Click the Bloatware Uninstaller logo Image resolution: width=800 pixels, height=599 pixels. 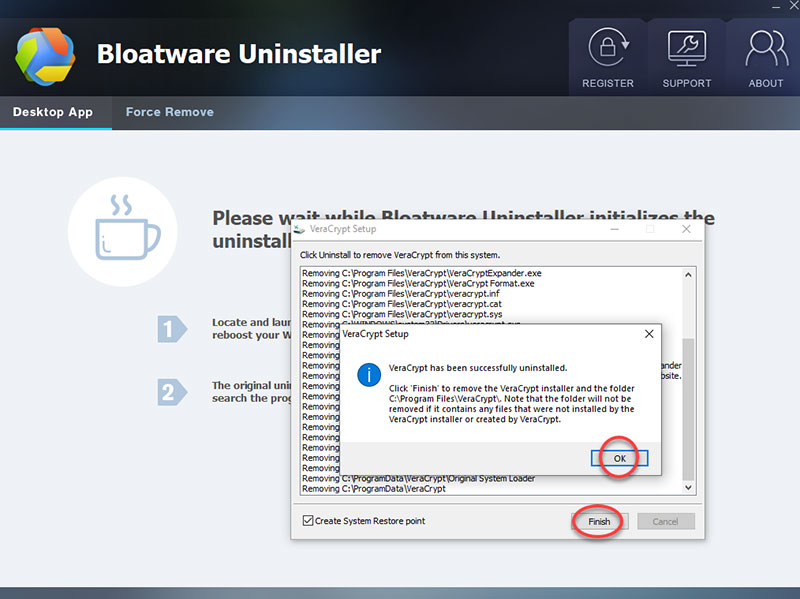click(45, 57)
